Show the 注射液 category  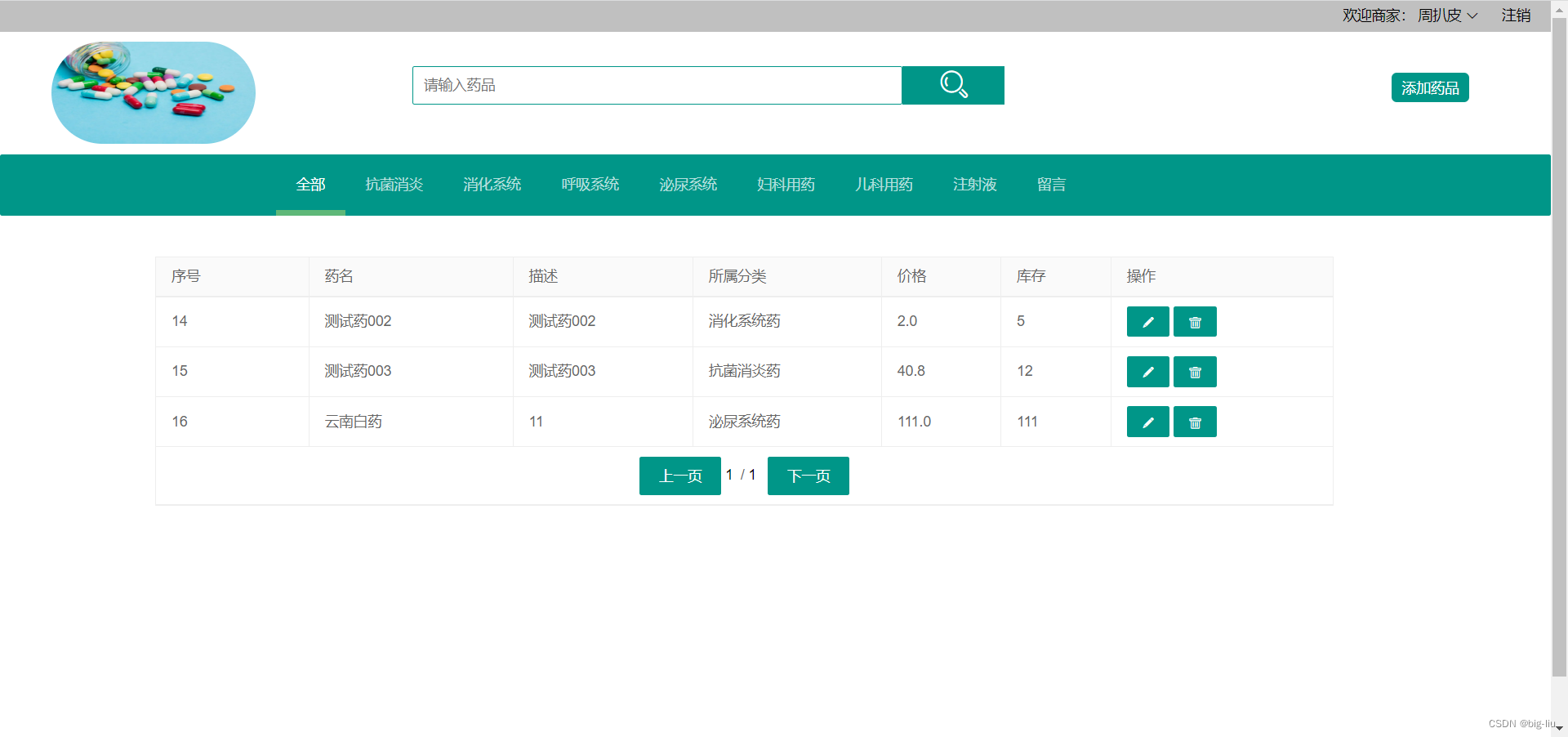tap(974, 185)
